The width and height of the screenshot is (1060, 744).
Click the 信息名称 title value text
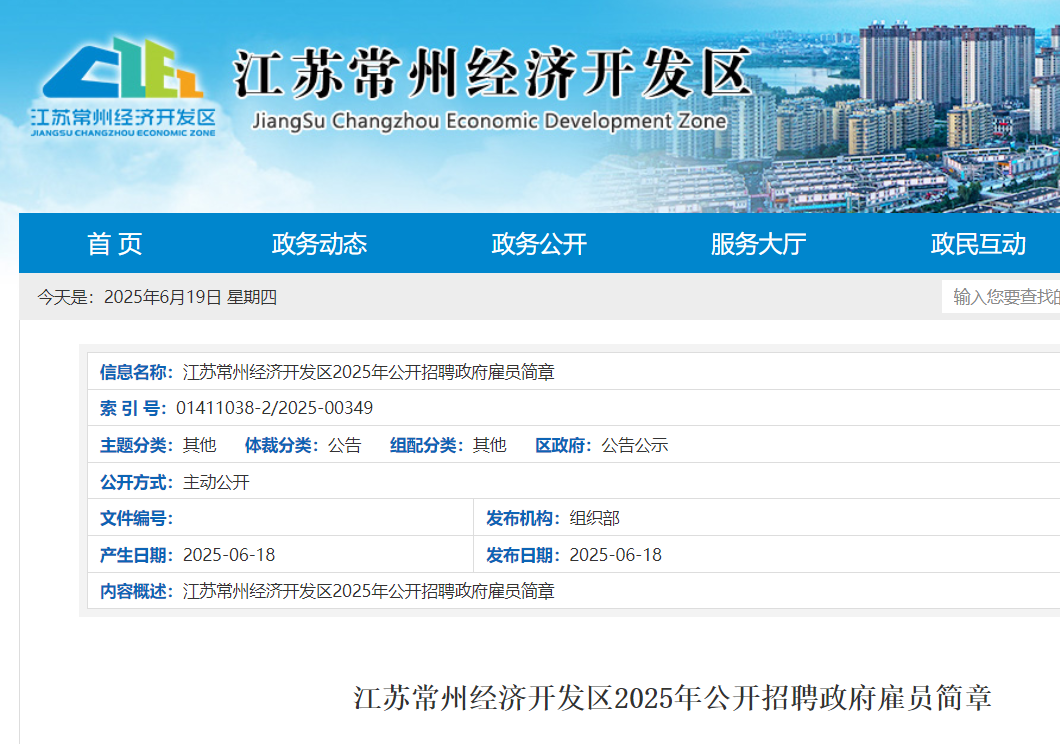click(368, 372)
